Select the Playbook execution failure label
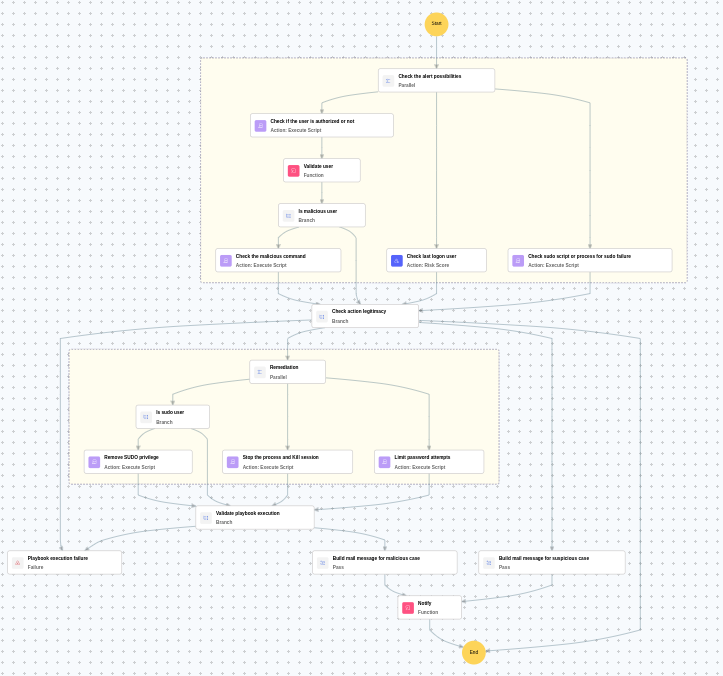 (x=58, y=558)
